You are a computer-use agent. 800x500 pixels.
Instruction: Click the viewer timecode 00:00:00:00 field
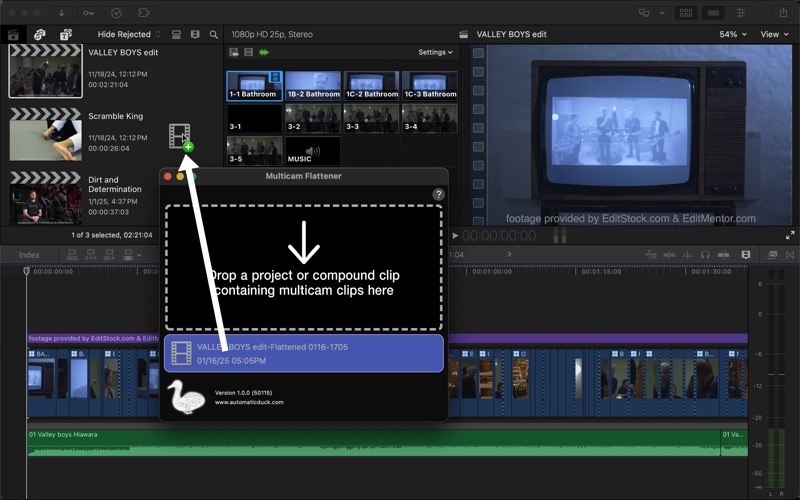(x=498, y=236)
